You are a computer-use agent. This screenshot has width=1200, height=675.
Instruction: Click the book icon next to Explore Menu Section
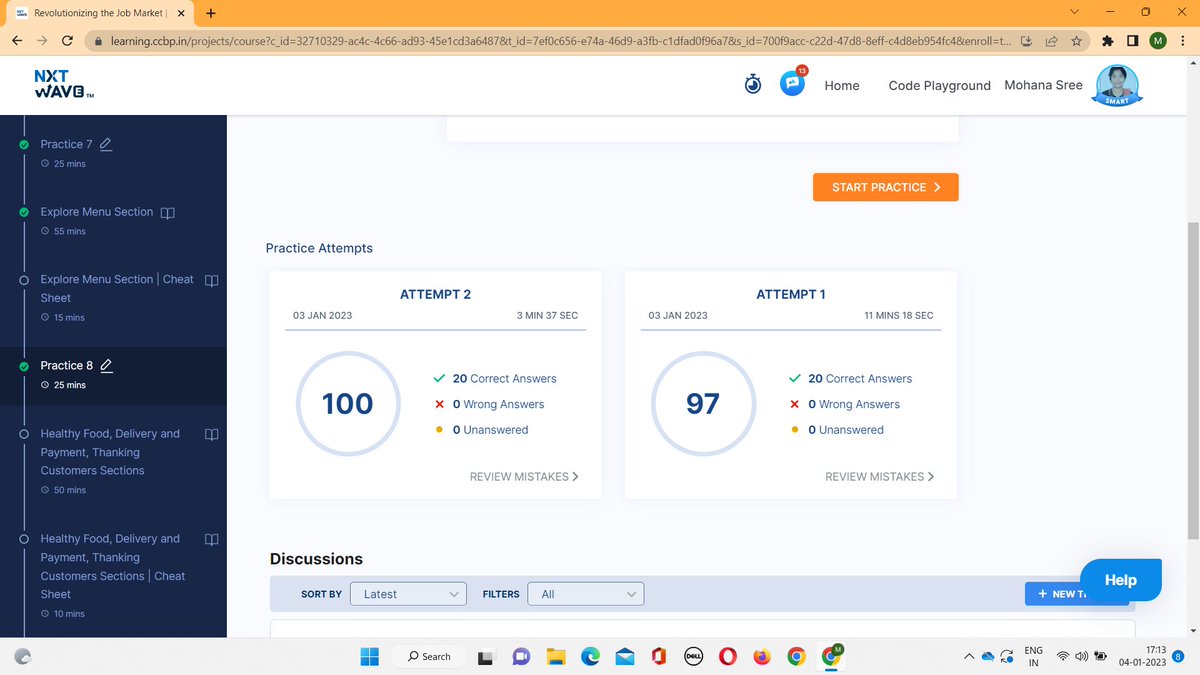coord(168,212)
